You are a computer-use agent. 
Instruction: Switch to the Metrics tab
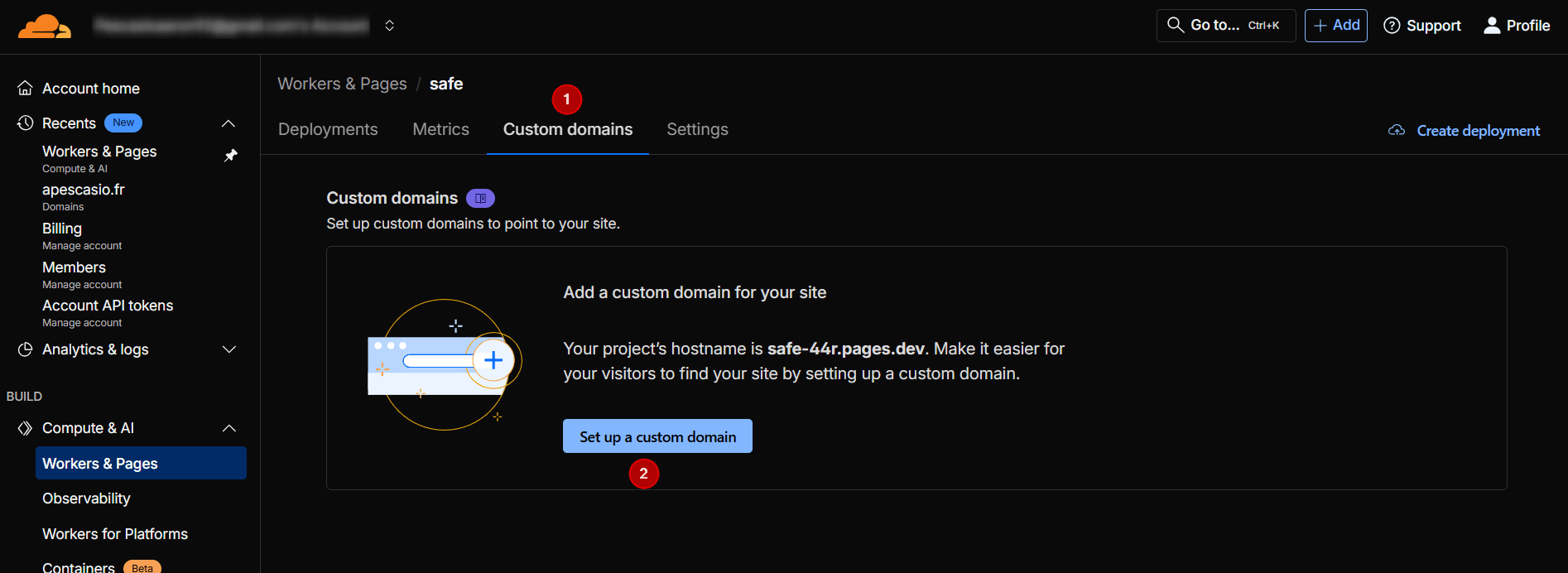(440, 129)
